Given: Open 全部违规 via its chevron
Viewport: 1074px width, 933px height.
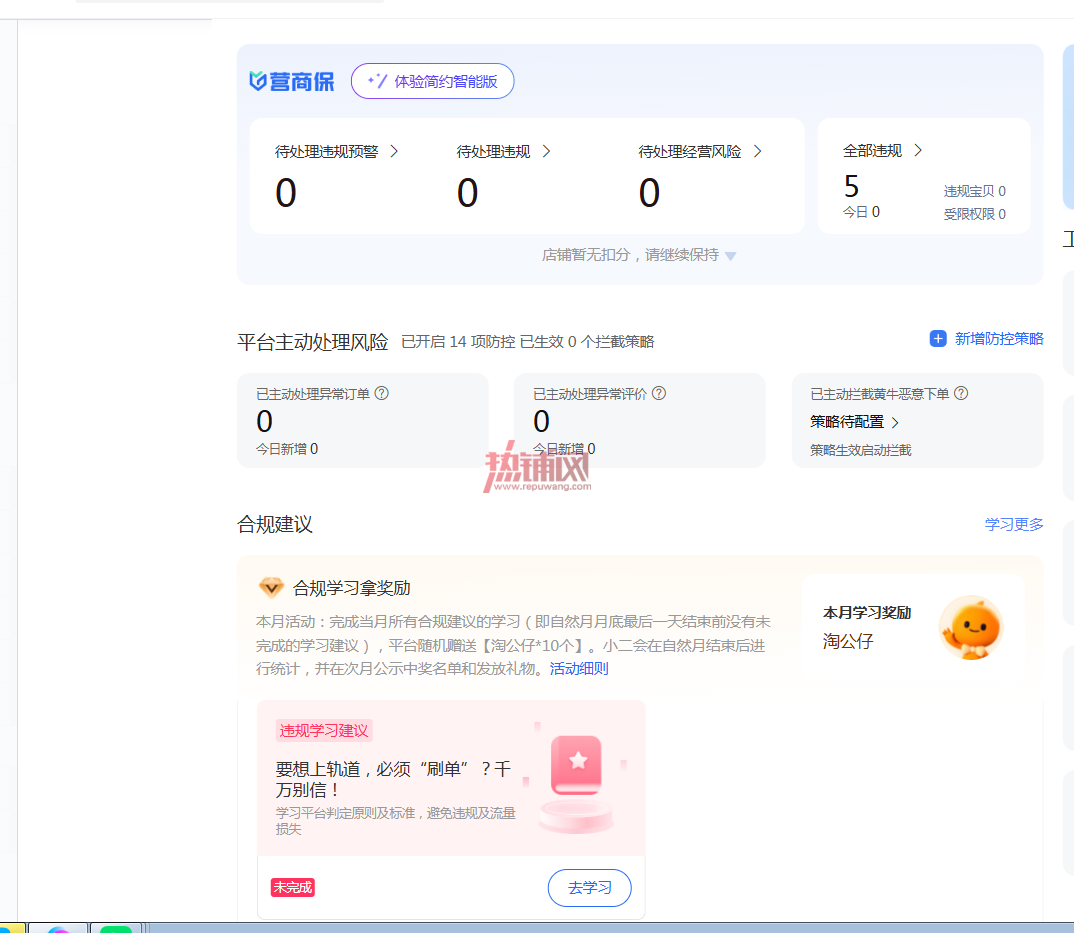Looking at the screenshot, I should tap(919, 150).
